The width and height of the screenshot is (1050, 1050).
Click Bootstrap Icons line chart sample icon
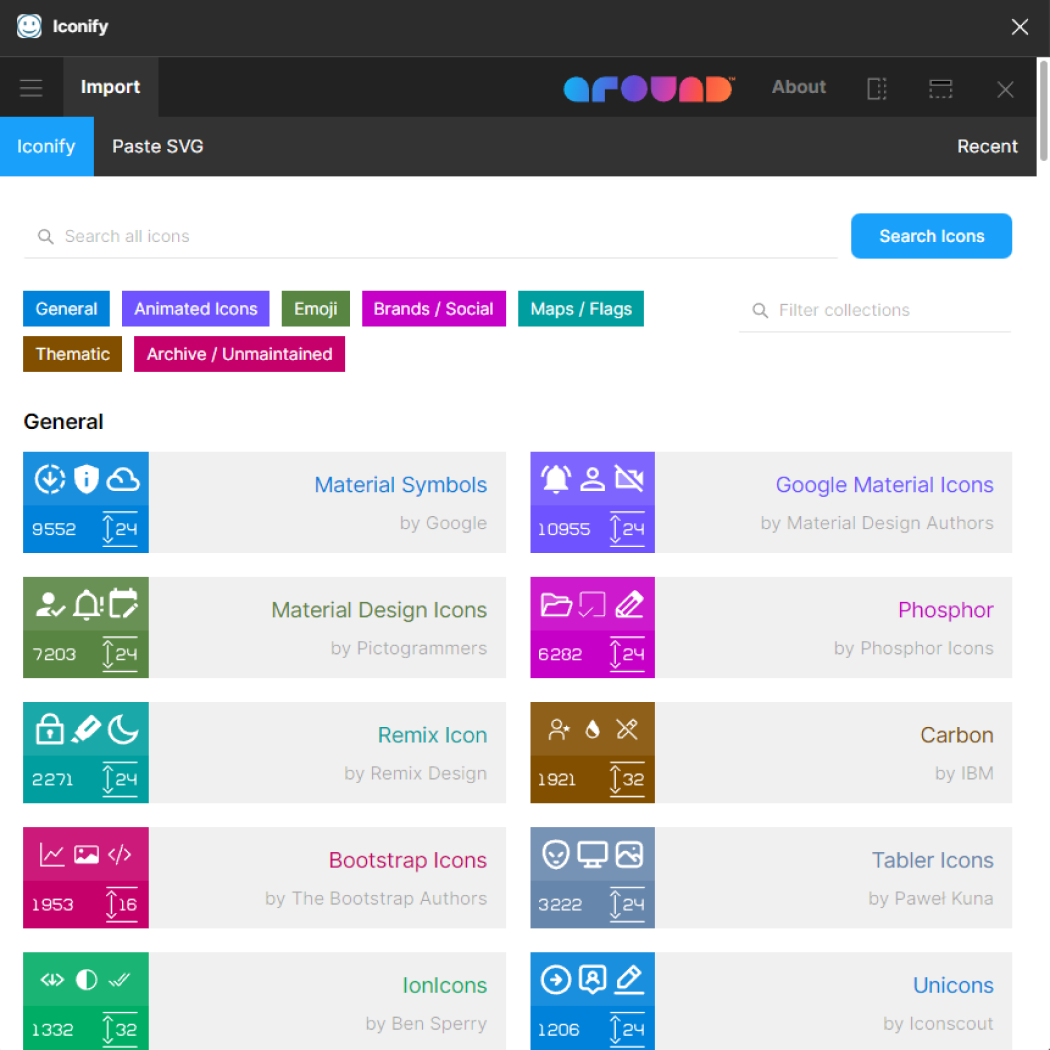pyautogui.click(x=52, y=854)
